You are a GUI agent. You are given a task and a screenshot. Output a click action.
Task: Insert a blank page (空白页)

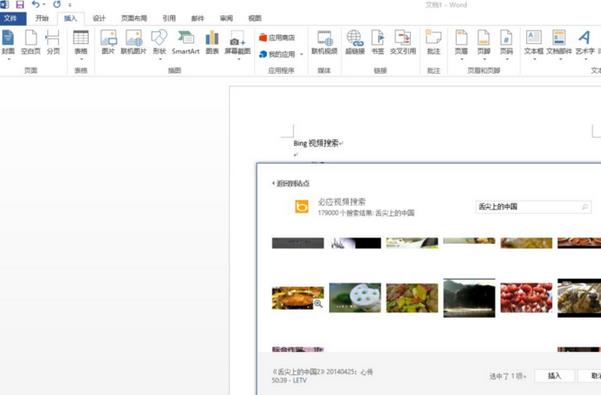31,43
